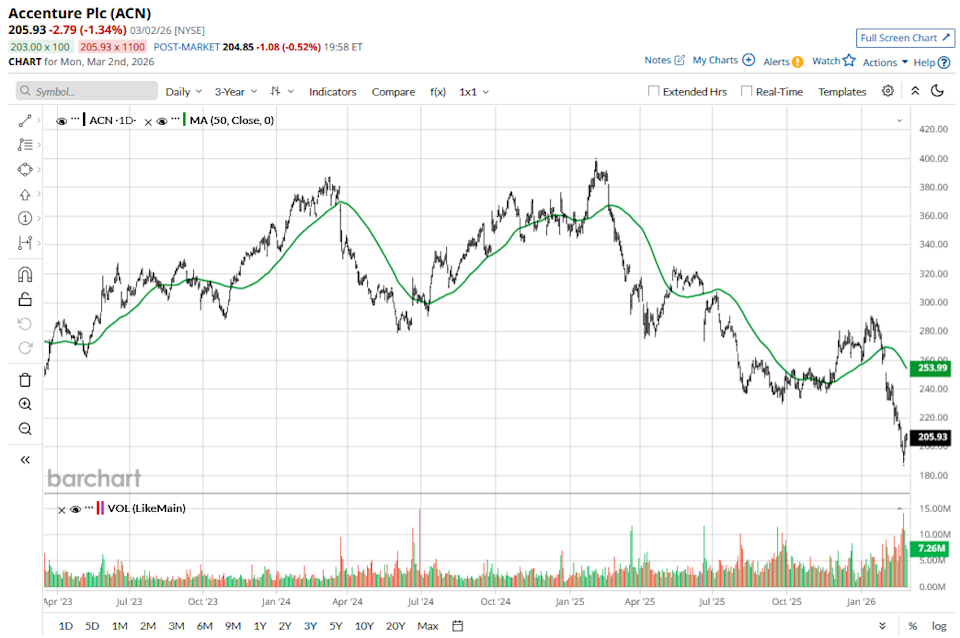Expand the Actions dropdown menu
The width and height of the screenshot is (960, 638).
click(x=883, y=61)
